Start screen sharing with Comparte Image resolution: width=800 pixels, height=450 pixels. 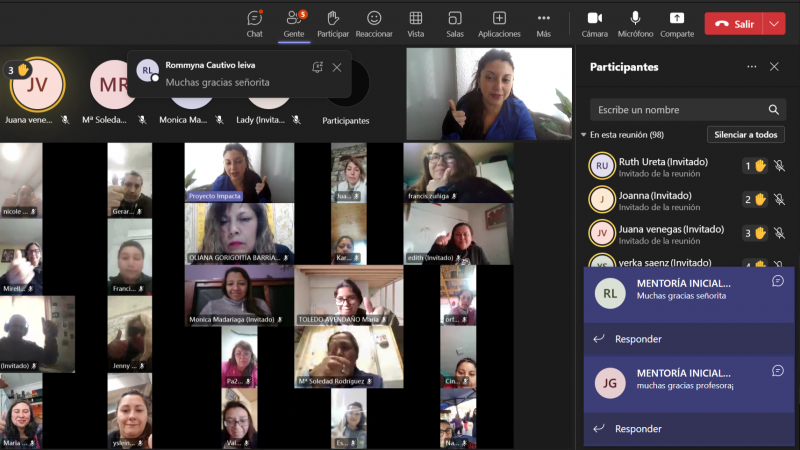[x=677, y=23]
